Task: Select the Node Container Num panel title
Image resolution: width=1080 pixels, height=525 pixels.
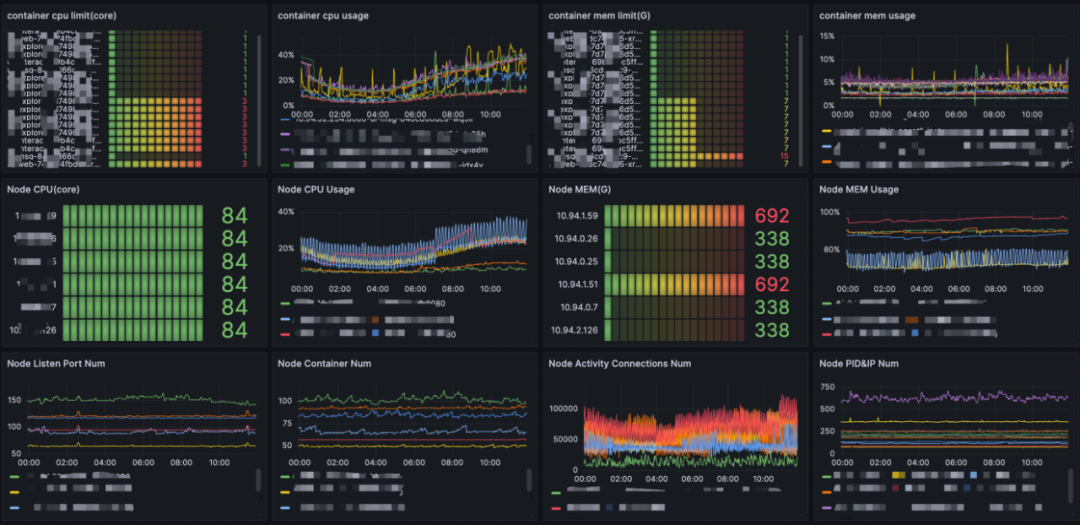Action: click(323, 363)
